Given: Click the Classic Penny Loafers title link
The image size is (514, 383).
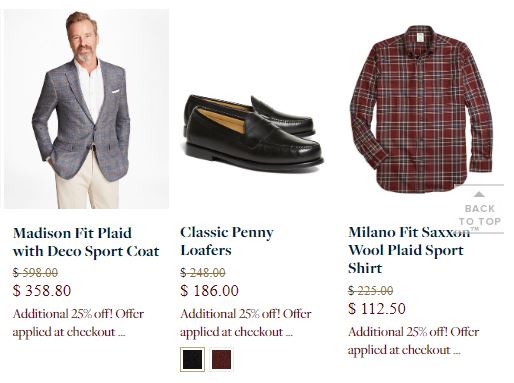Looking at the screenshot, I should point(227,241).
